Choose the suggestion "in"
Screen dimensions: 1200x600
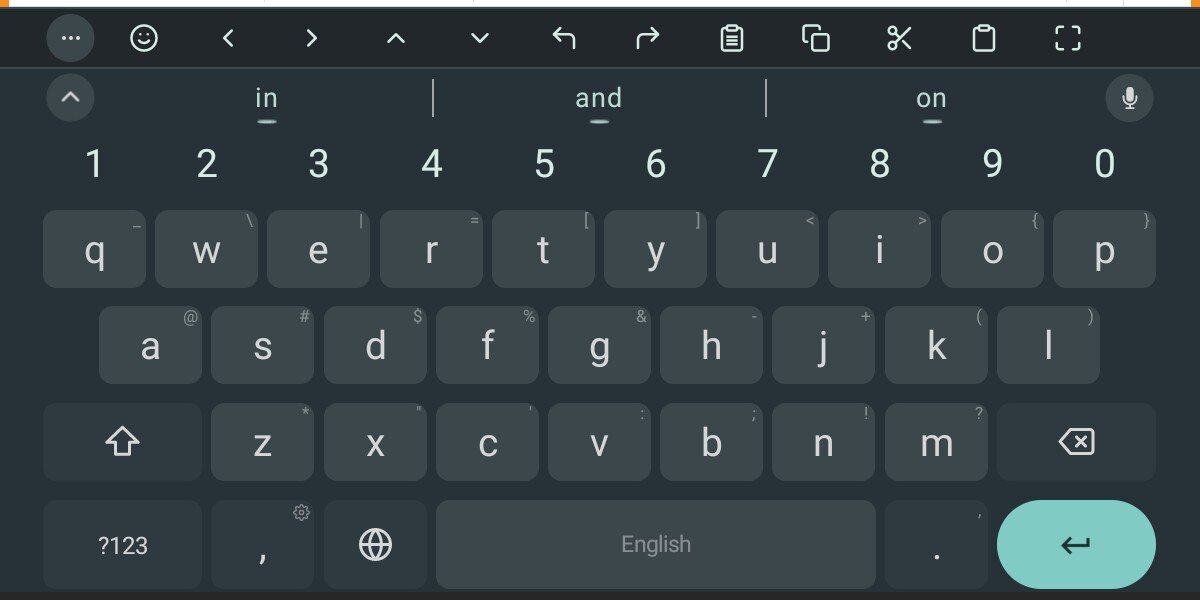click(x=266, y=98)
